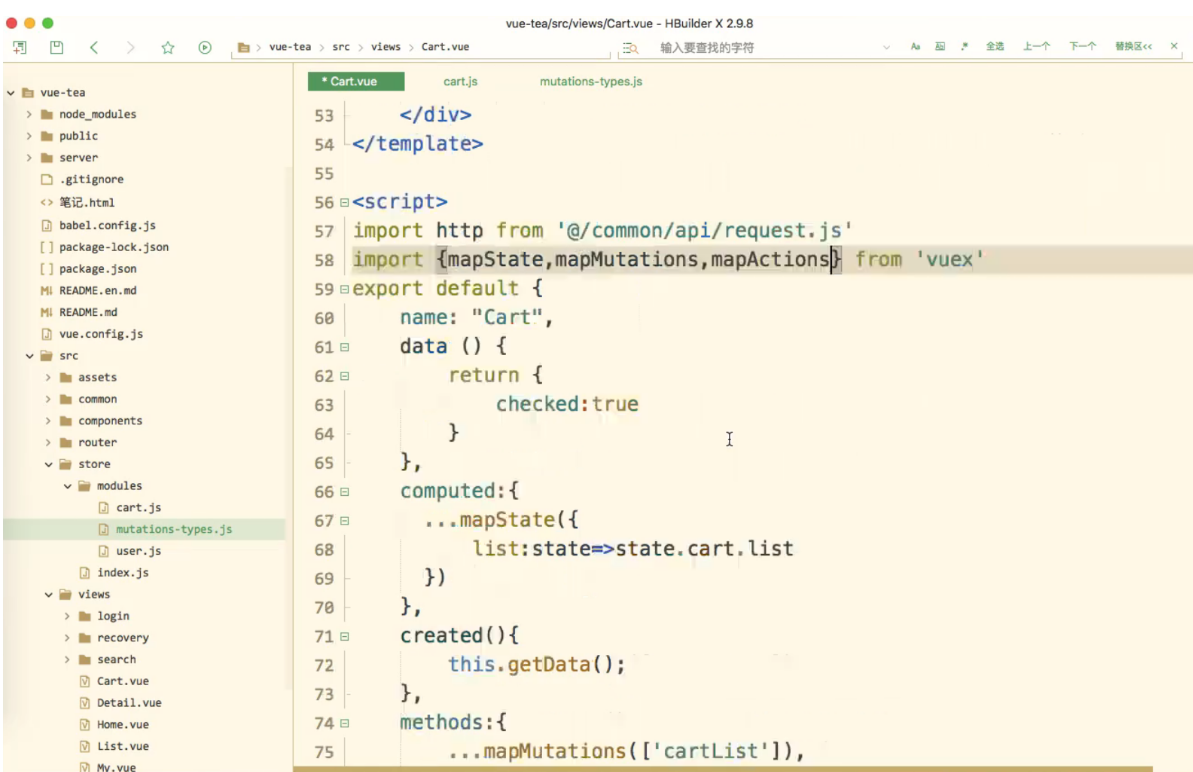The image size is (1193, 772).
Task: Expand the router folder
Action: point(48,443)
